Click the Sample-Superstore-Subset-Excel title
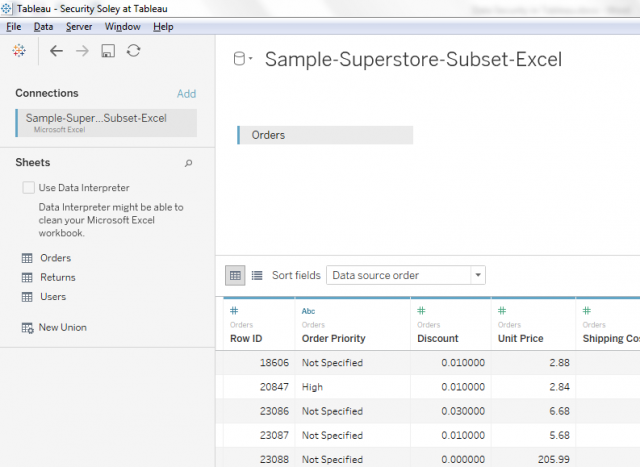The width and height of the screenshot is (640, 467). pyautogui.click(x=413, y=59)
